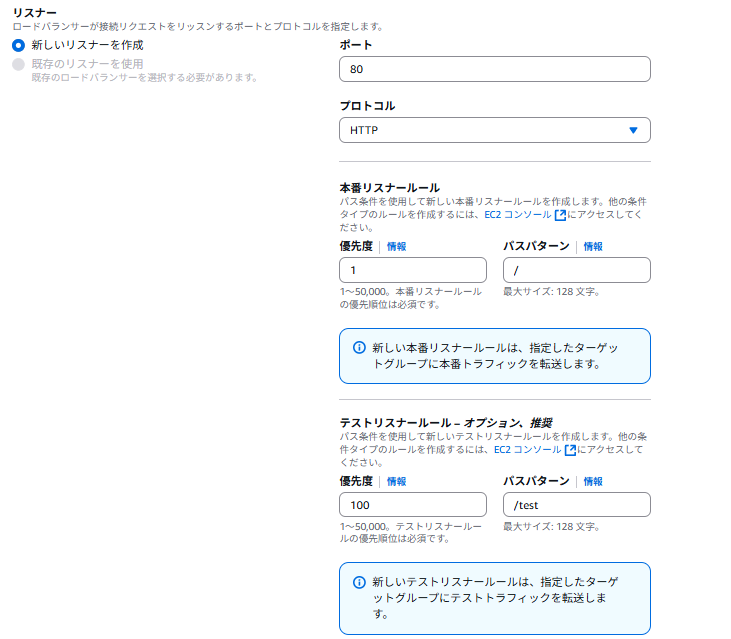Click 情報 link beside テスト 優先度
Image resolution: width=731 pixels, height=639 pixels.
(397, 482)
